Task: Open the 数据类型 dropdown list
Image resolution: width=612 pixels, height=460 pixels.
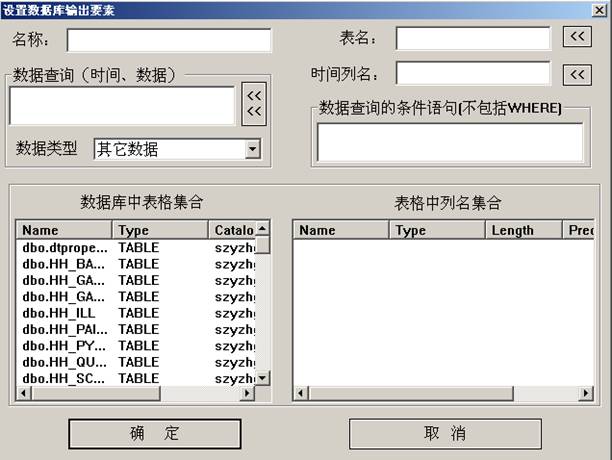Action: tap(252, 149)
